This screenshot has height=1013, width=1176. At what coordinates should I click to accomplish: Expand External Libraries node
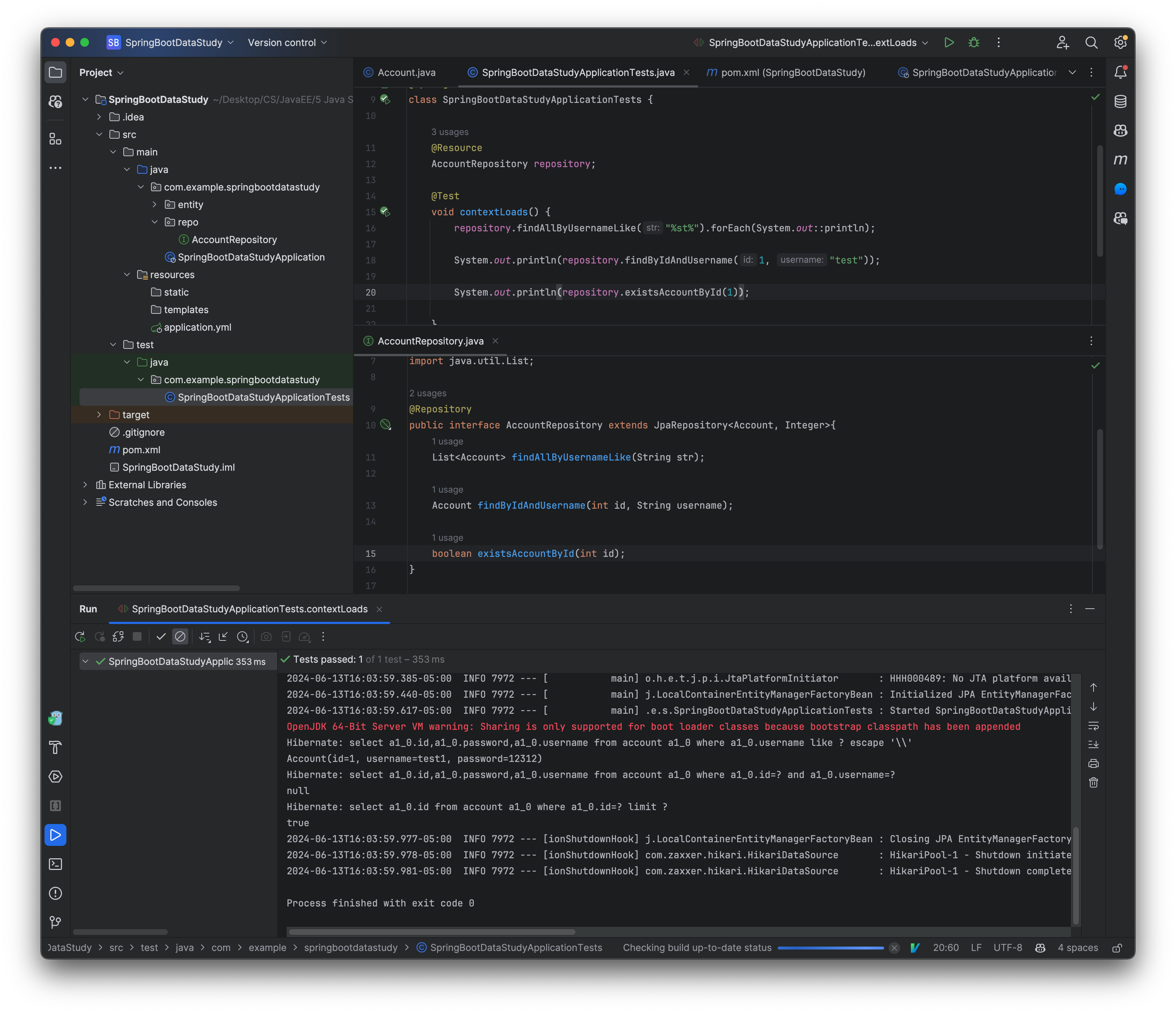pos(86,484)
